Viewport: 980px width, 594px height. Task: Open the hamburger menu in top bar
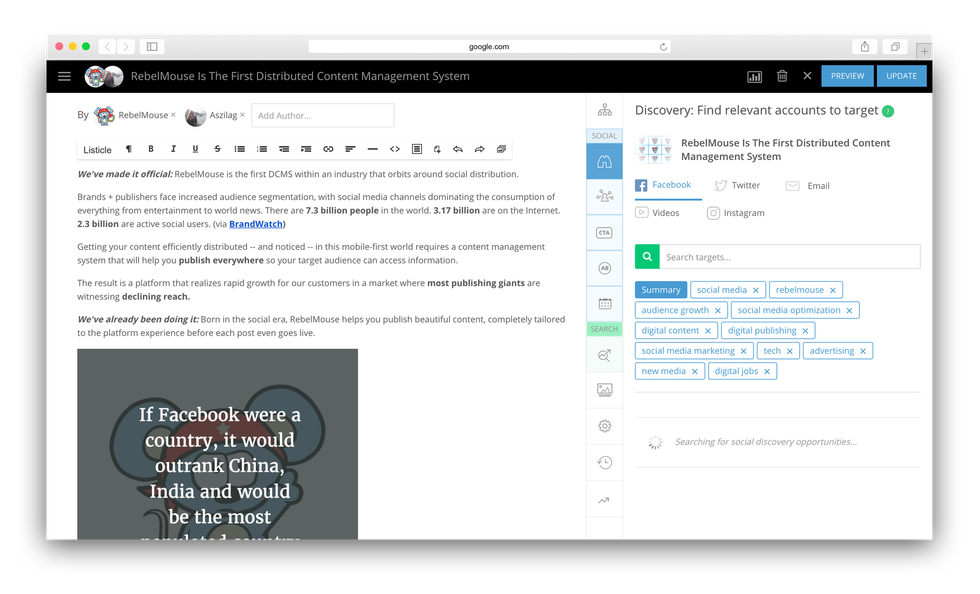[x=64, y=76]
